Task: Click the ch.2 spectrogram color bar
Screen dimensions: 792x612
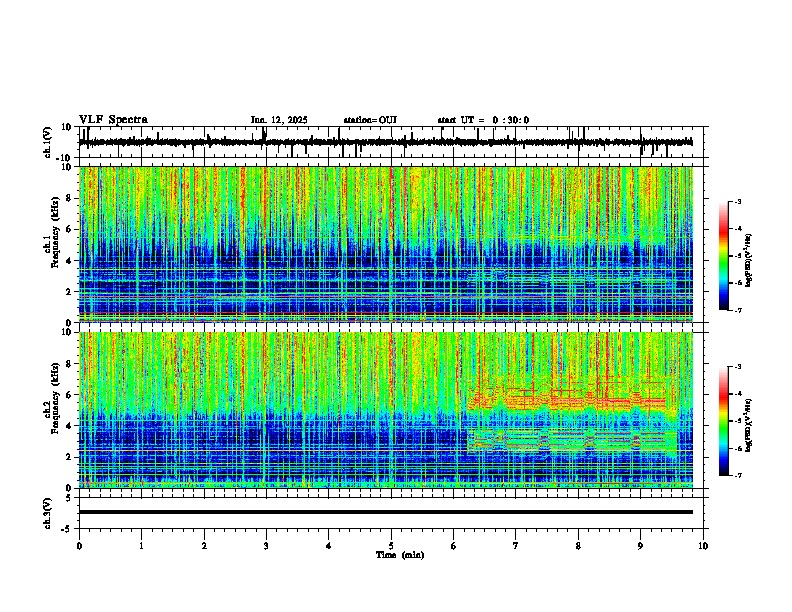Action: click(724, 421)
